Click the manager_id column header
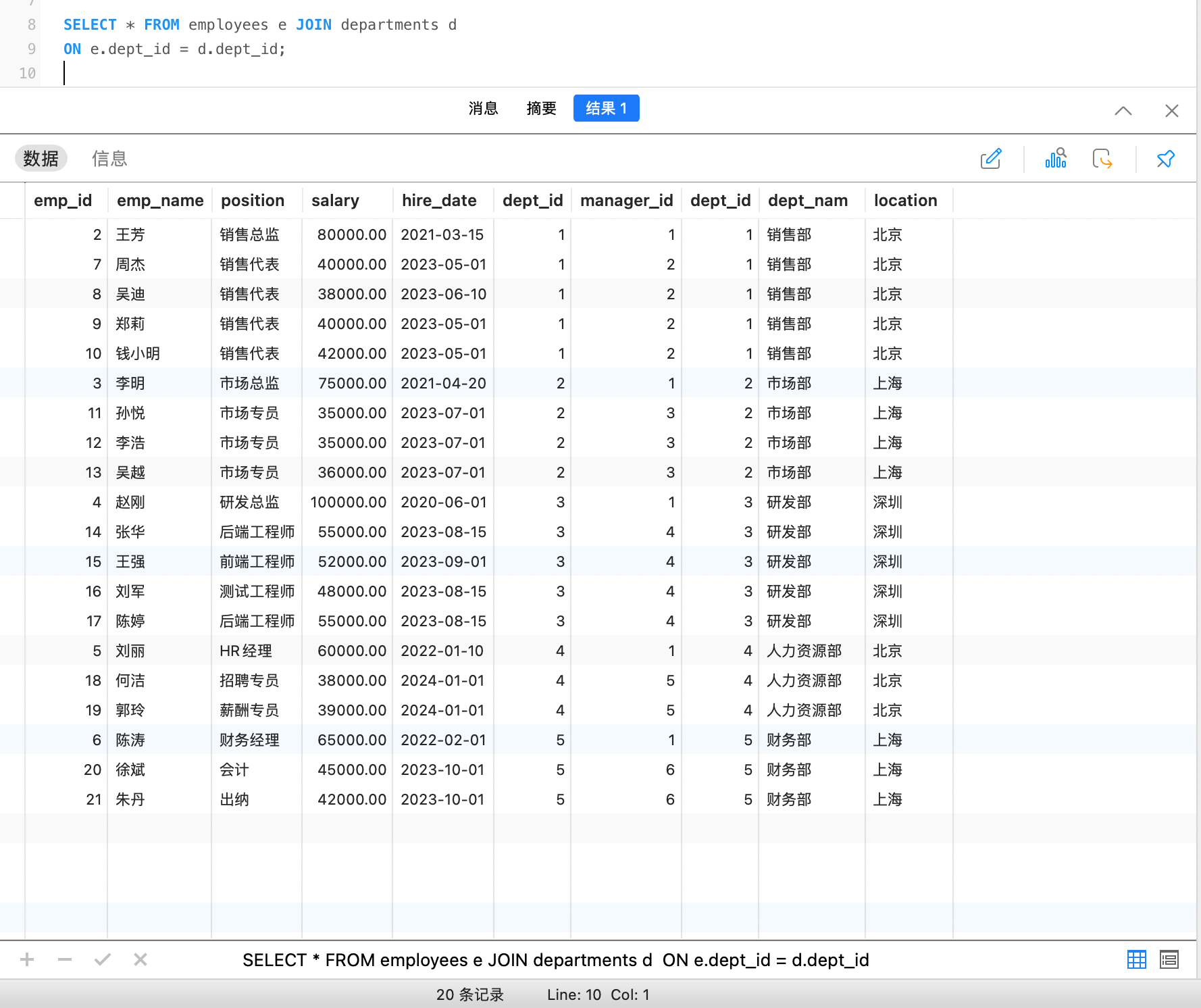 [x=626, y=201]
